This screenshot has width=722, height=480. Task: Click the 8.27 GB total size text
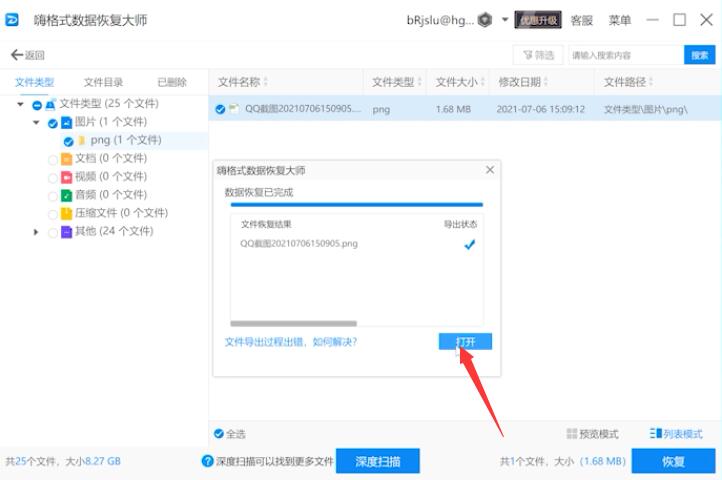102,461
